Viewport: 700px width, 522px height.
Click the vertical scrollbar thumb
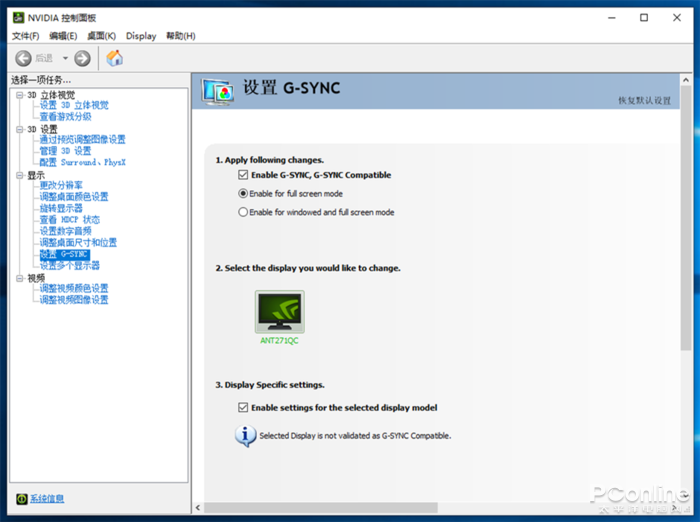(686, 218)
